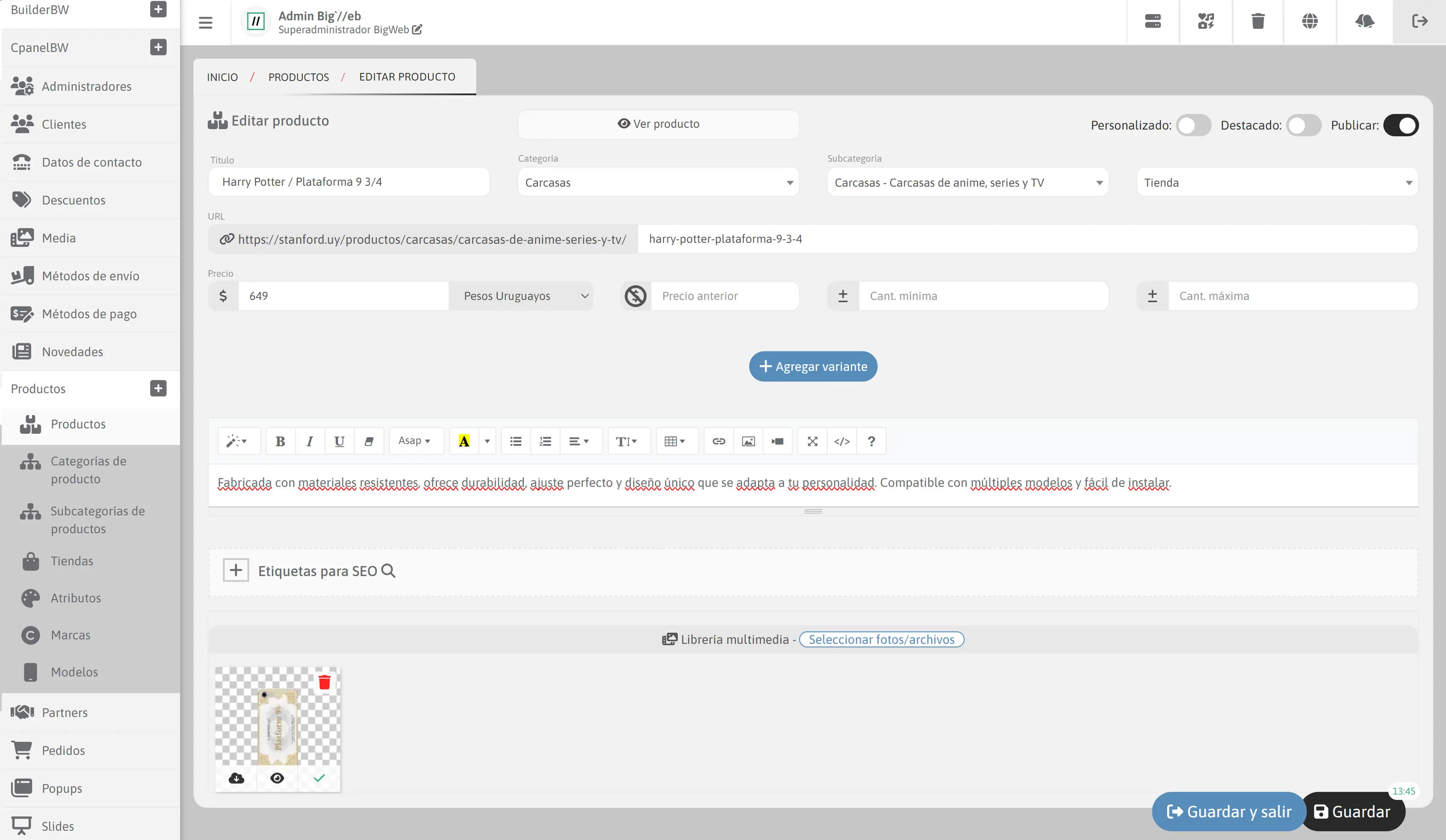The height and width of the screenshot is (840, 1446).
Task: Click the hamburger menu icon
Action: 205,23
